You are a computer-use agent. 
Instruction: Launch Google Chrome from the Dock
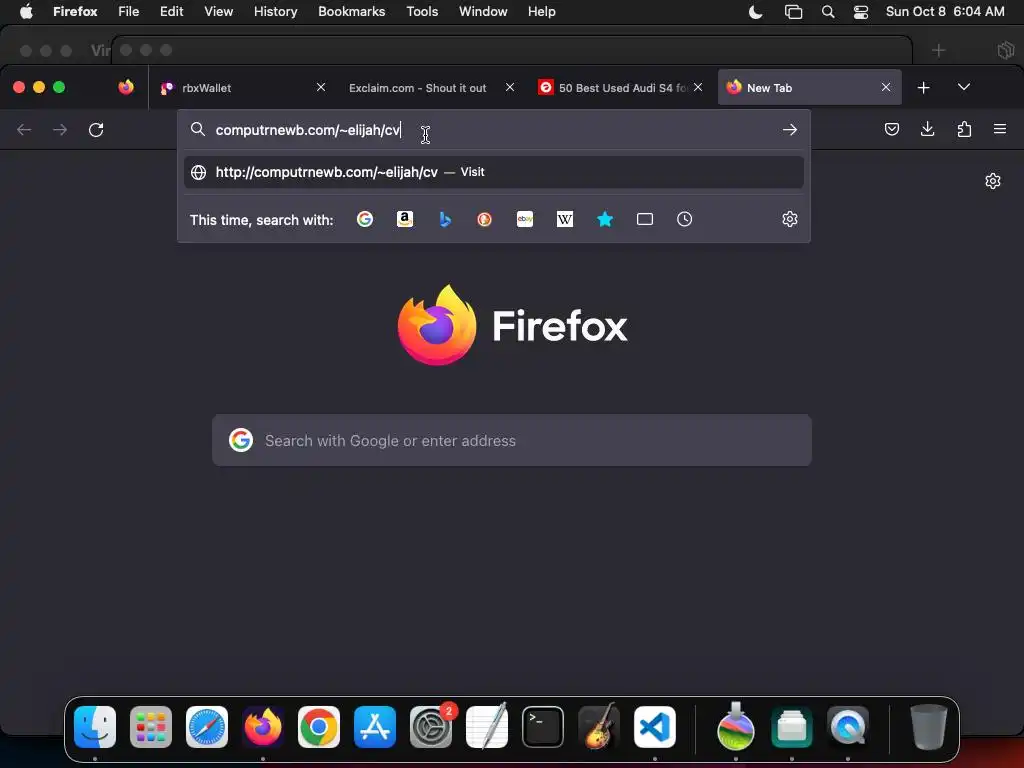click(319, 727)
